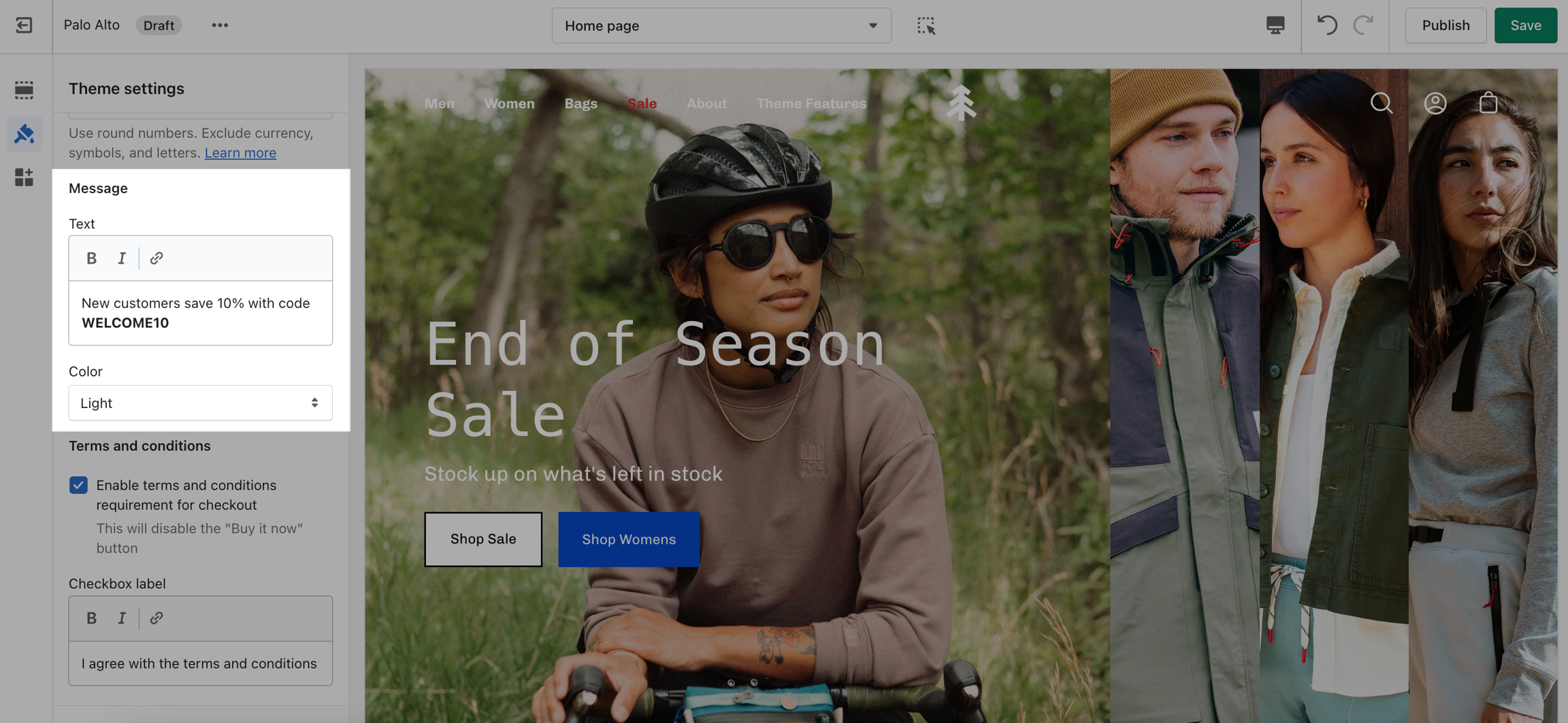Image resolution: width=1568 pixels, height=723 pixels.
Task: Insert link in Message text editor
Action: tap(157, 258)
